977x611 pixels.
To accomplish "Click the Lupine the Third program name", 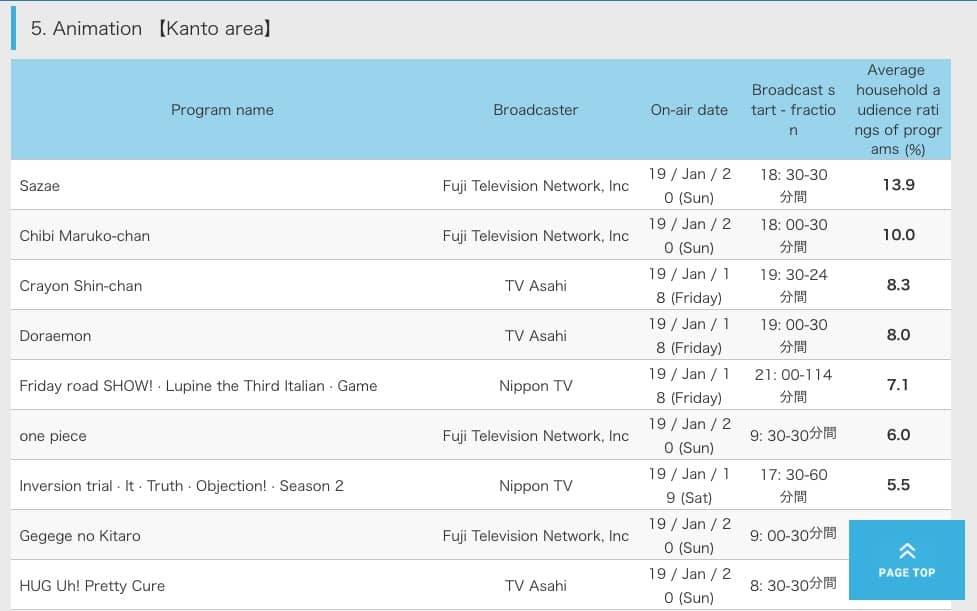I will (x=198, y=386).
